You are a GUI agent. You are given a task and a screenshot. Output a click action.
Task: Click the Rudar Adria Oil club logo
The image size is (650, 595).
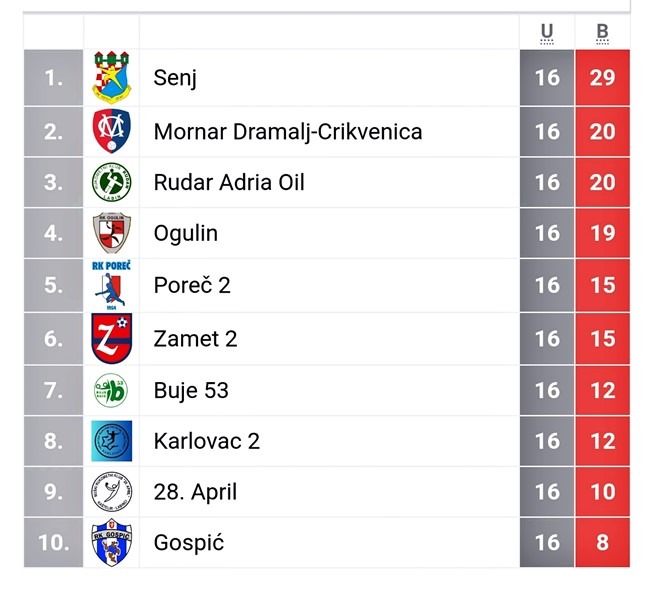click(x=111, y=182)
